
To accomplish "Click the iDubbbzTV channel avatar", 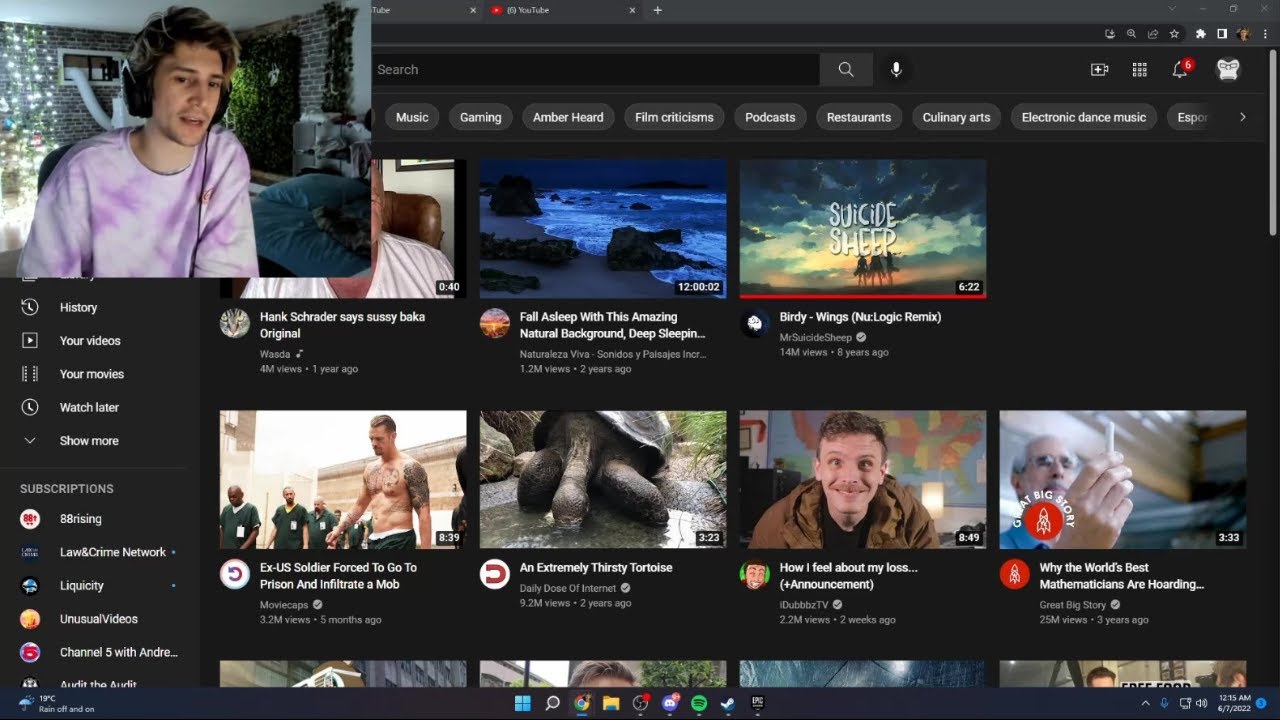I will click(755, 574).
